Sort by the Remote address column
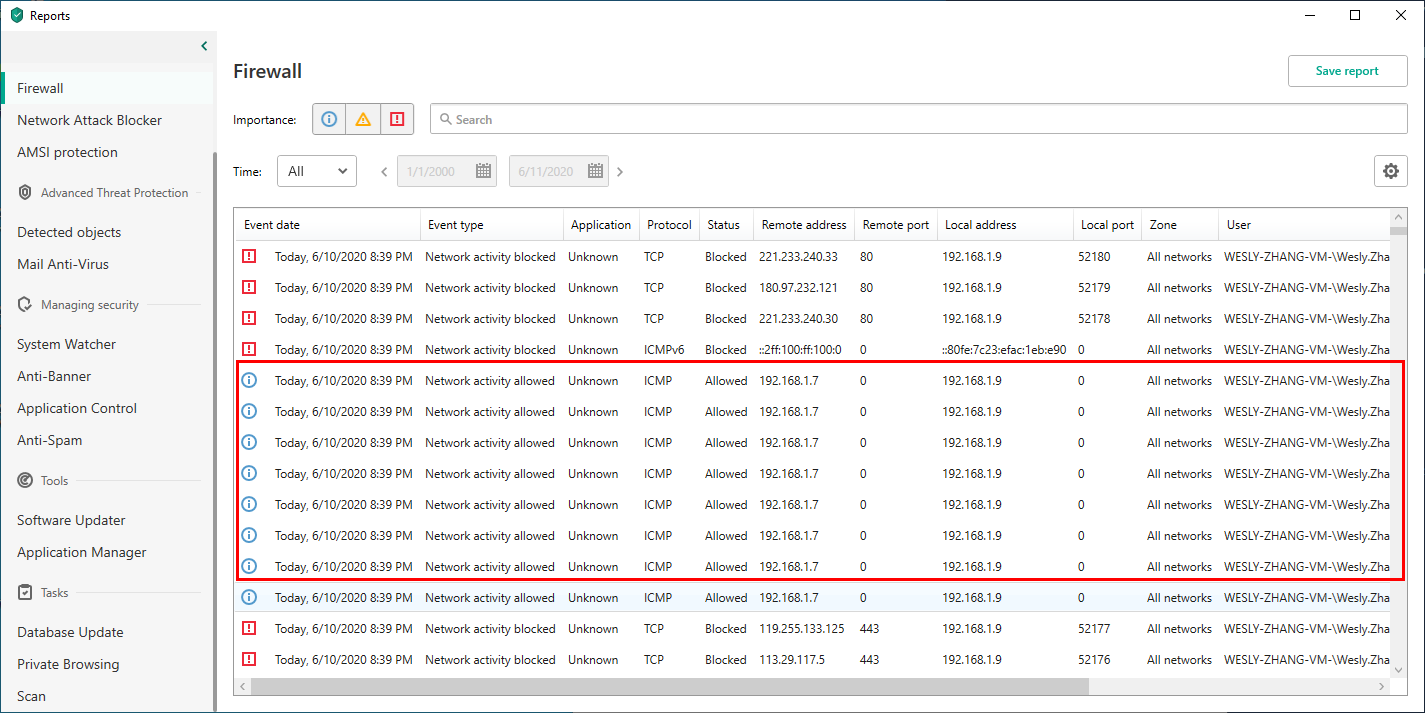 click(804, 225)
